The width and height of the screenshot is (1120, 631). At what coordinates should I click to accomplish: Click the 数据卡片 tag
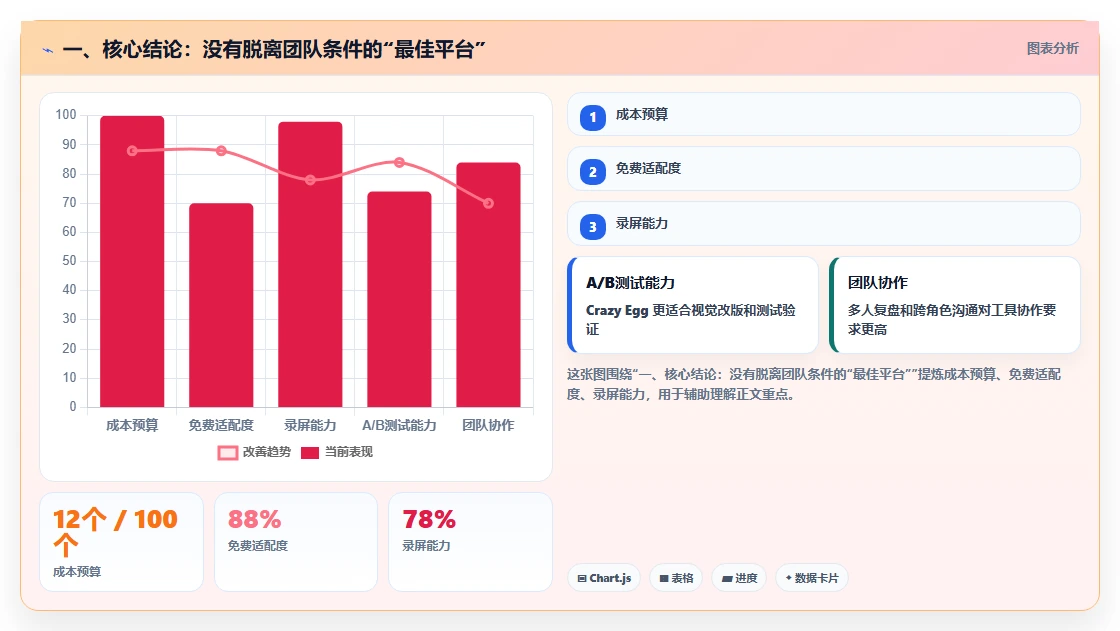click(x=811, y=578)
